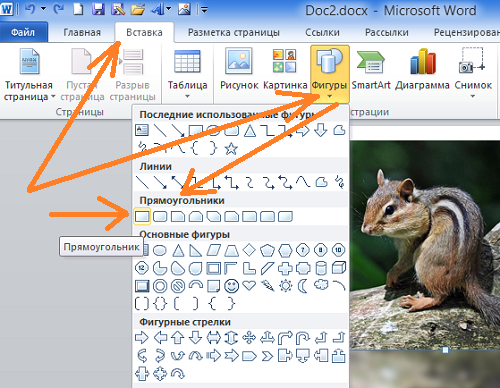Click the picture icon in quick access toolbar
This screenshot has height=388, width=500.
tap(184, 9)
